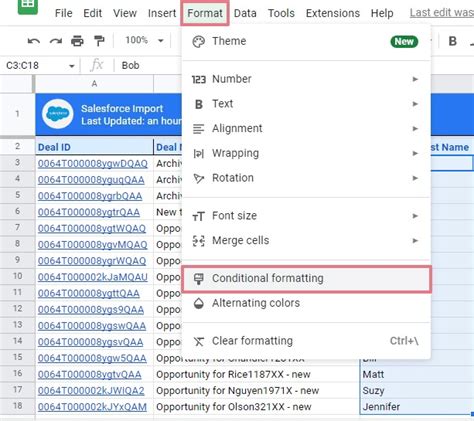Open the File menu
The width and height of the screenshot is (474, 421).
pyautogui.click(x=63, y=13)
